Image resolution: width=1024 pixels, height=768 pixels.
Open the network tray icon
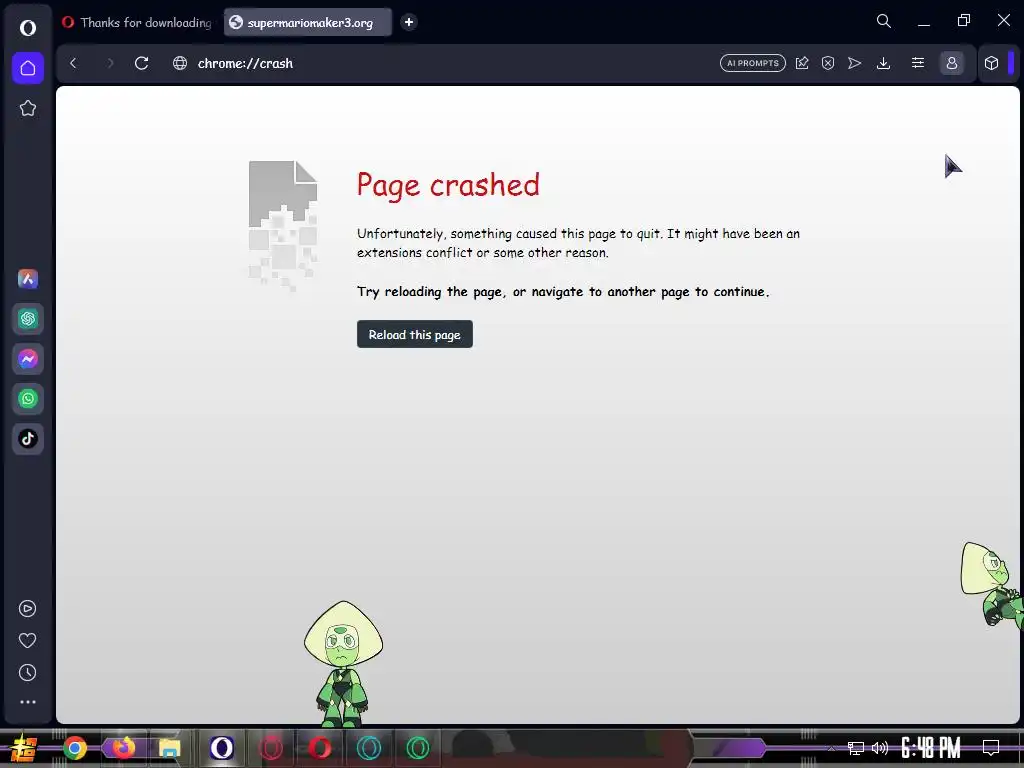(x=856, y=748)
